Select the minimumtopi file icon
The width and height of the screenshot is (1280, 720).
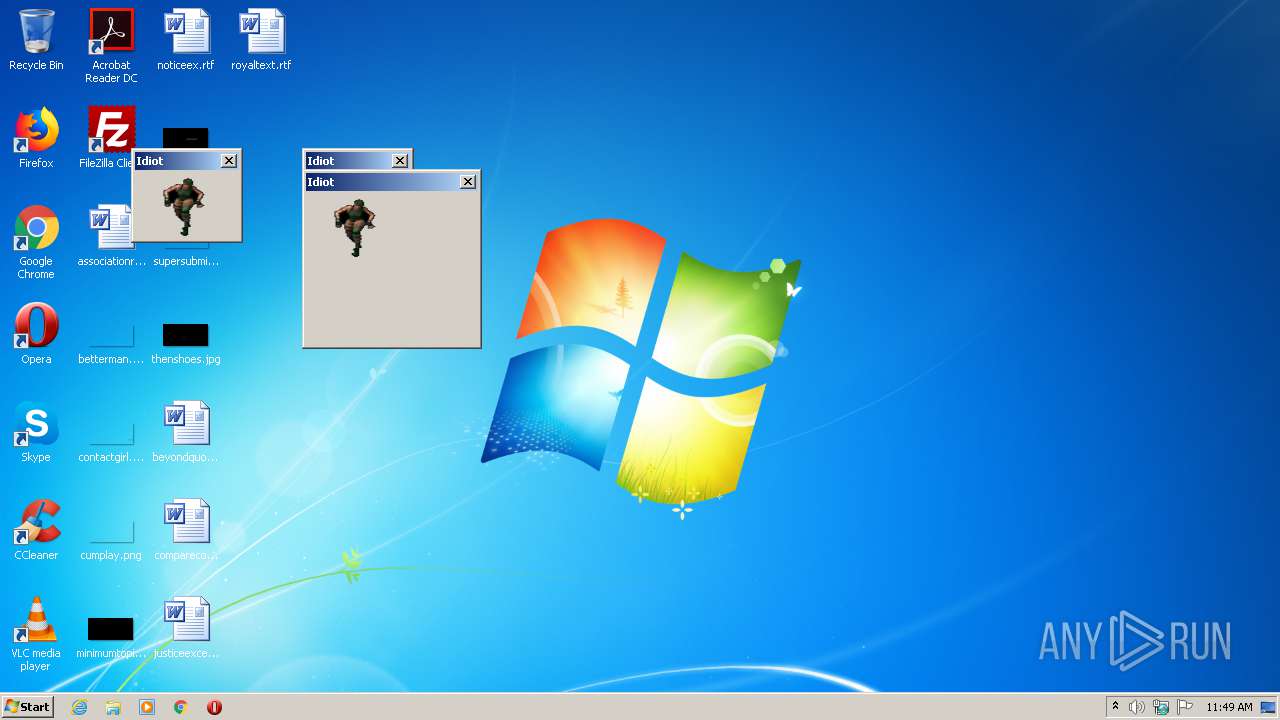click(x=111, y=638)
